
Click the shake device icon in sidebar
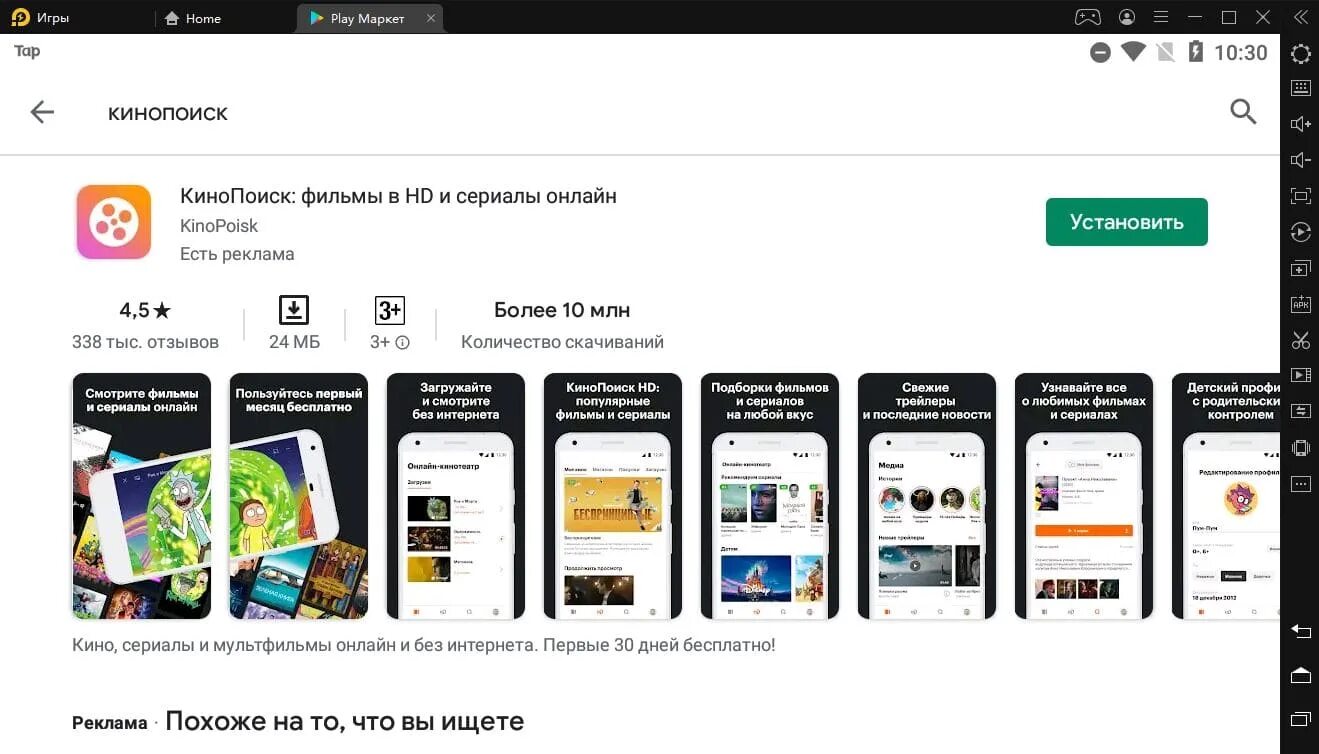(1300, 447)
